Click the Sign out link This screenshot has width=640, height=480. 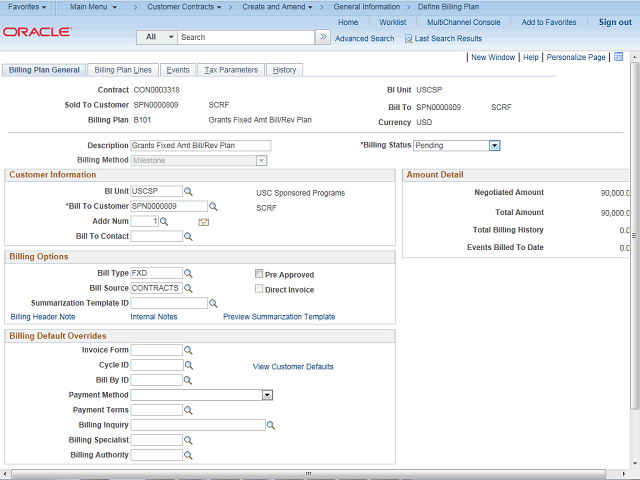(614, 22)
